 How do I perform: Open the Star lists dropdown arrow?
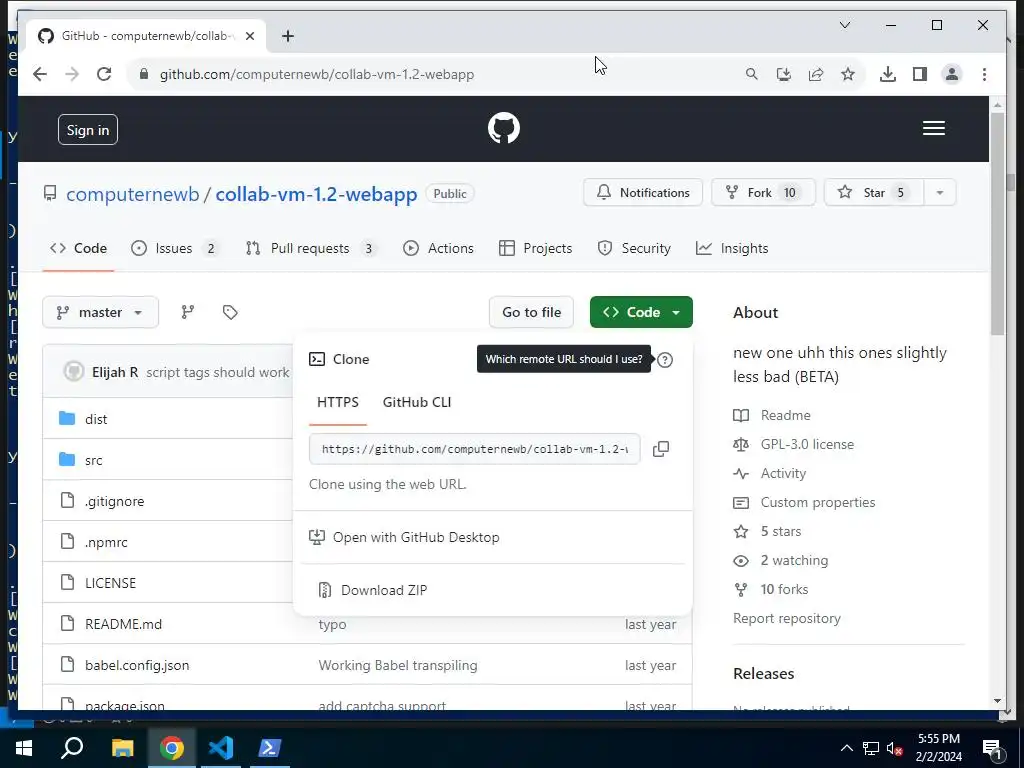pyautogui.click(x=940, y=193)
